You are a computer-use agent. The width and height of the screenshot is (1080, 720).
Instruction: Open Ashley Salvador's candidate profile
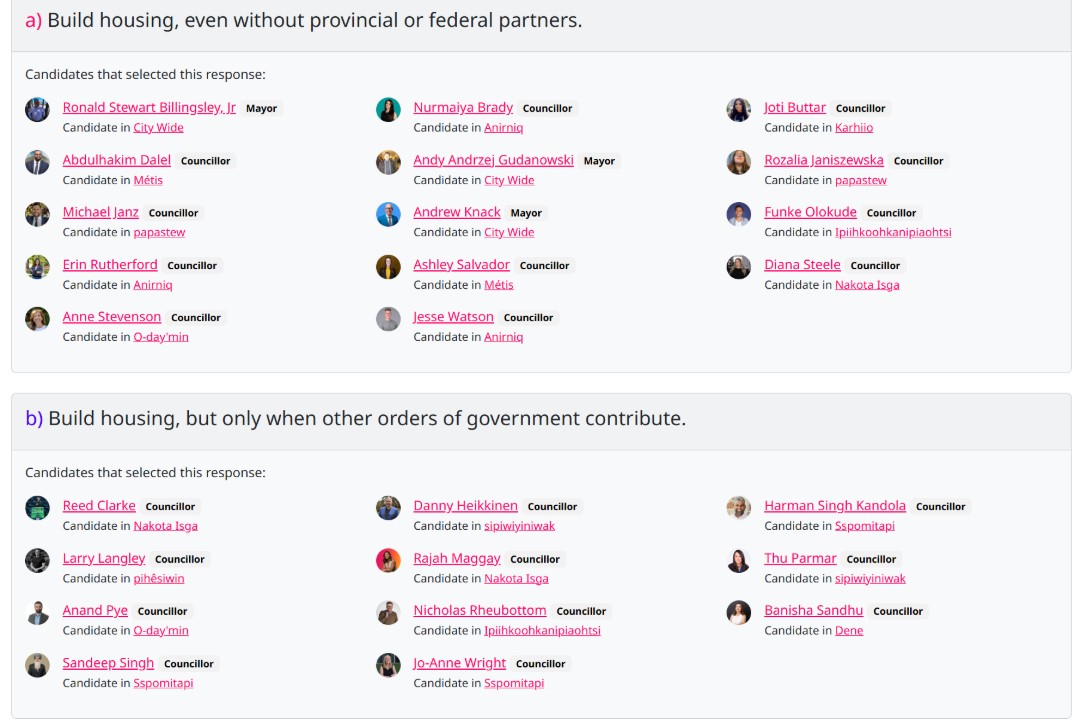pyautogui.click(x=461, y=265)
